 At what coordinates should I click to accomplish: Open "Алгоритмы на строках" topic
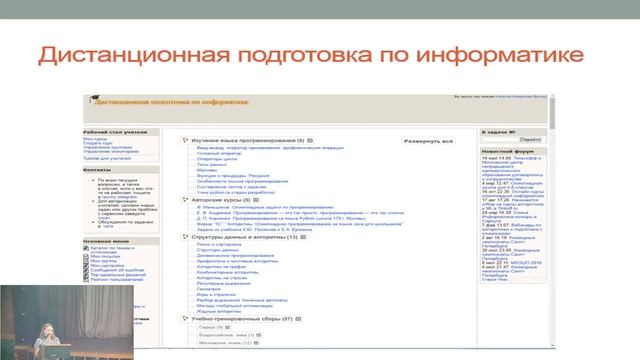tap(222, 278)
